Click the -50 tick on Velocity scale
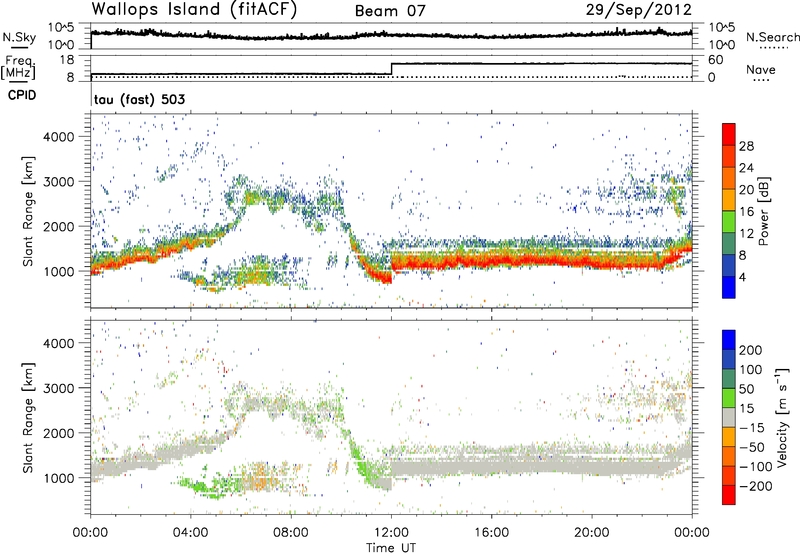 click(x=752, y=447)
